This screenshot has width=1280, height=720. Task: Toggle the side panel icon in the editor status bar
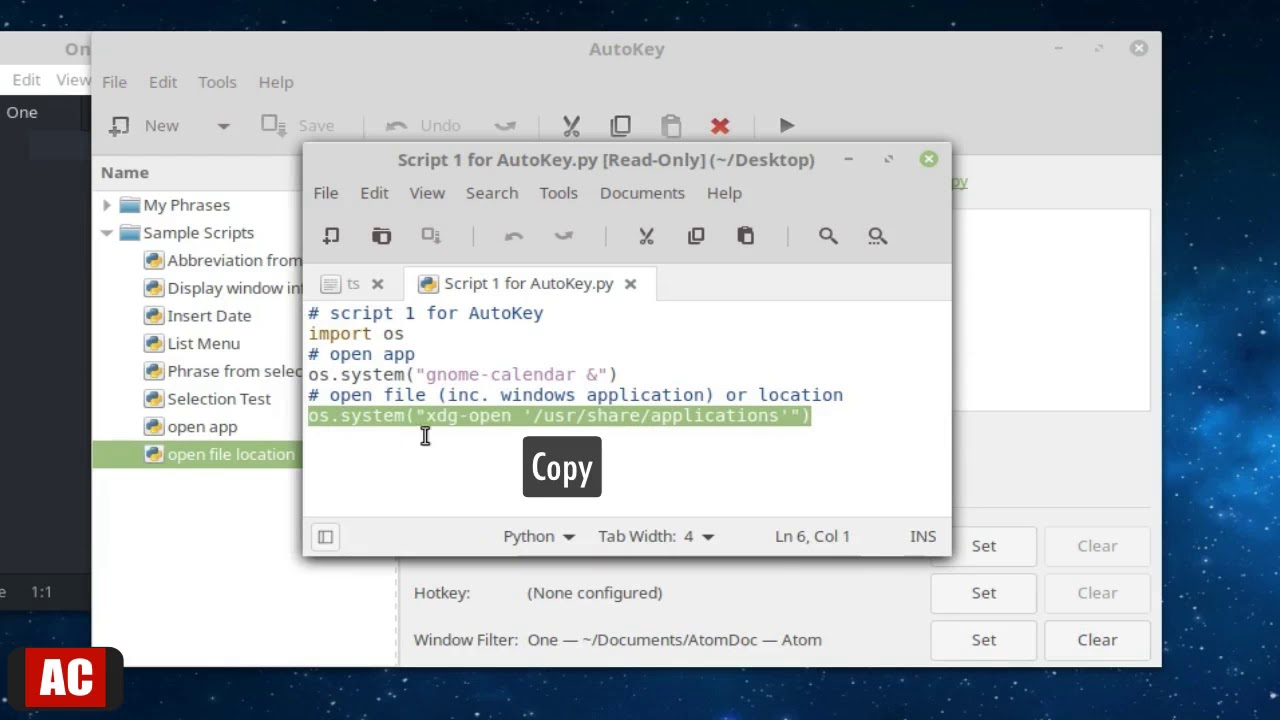[x=325, y=537]
